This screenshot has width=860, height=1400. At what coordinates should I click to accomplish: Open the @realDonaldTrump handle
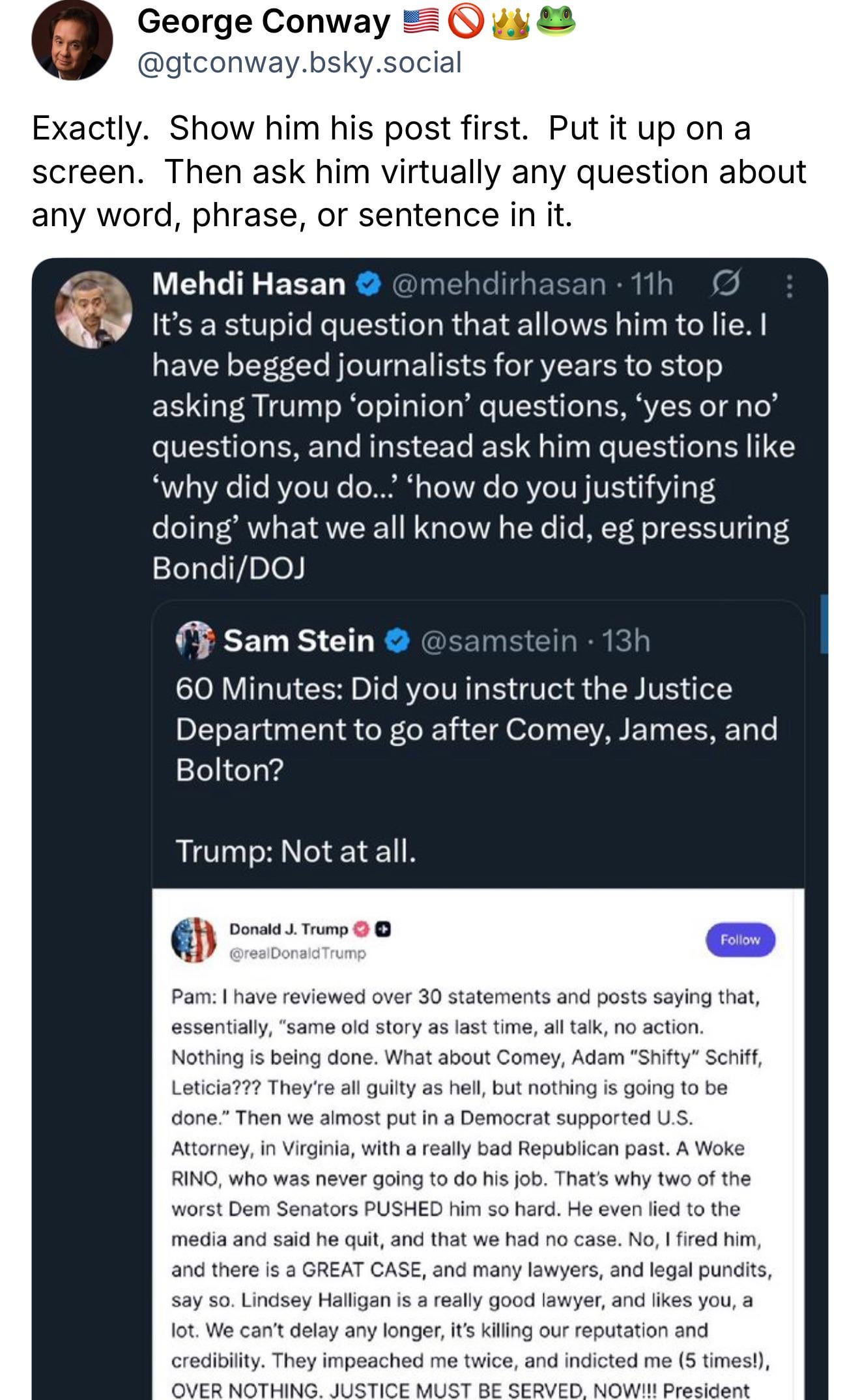tap(297, 953)
